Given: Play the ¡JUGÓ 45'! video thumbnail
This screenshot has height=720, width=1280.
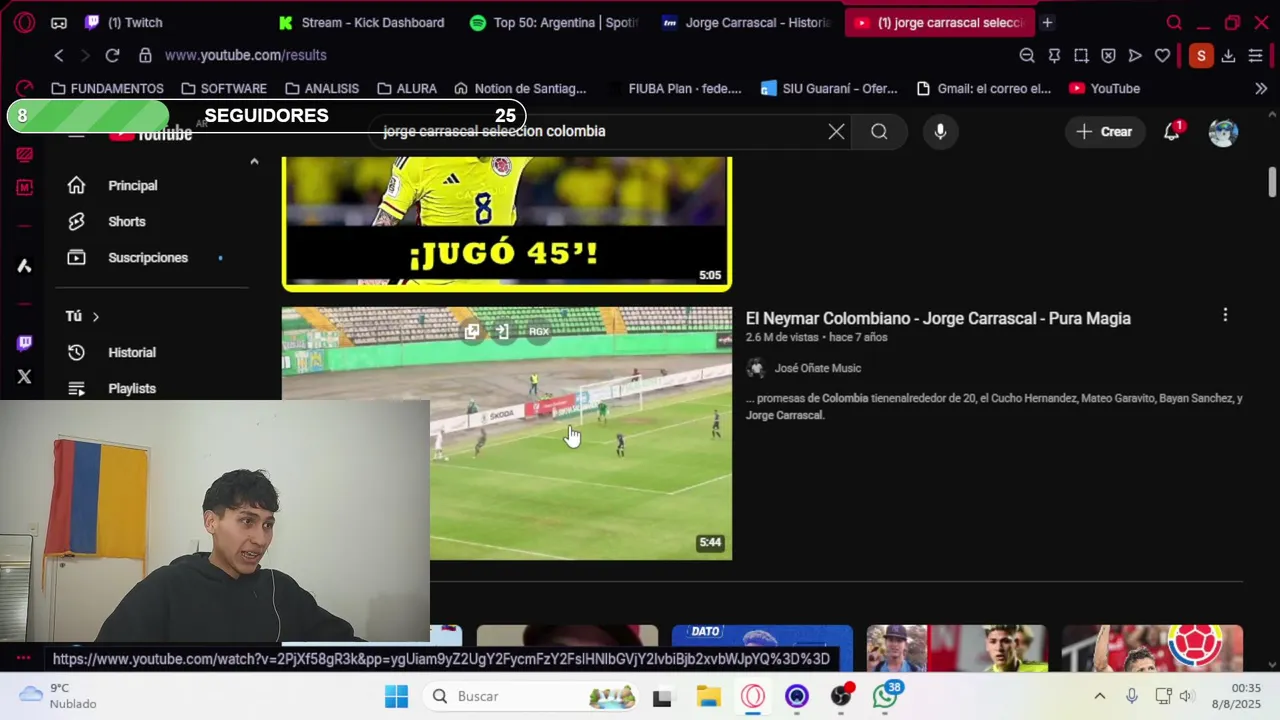Looking at the screenshot, I should (x=507, y=223).
